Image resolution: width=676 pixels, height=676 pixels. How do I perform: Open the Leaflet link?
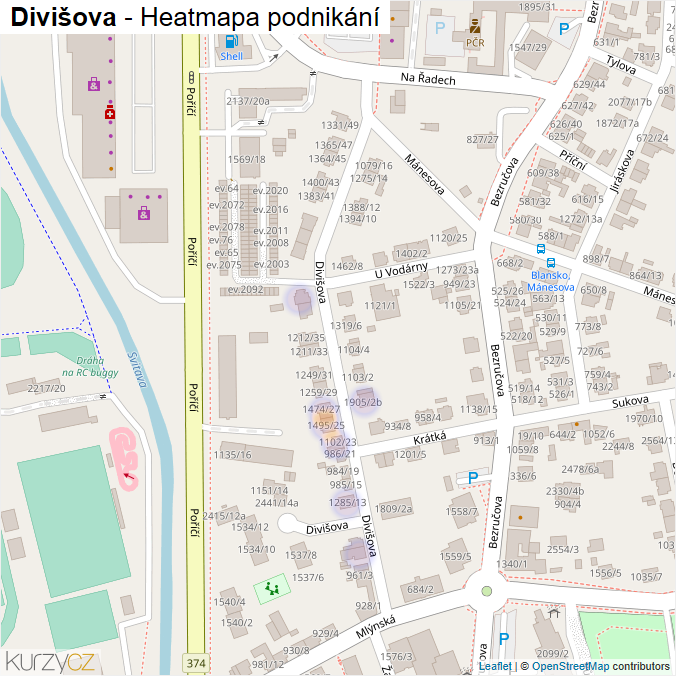click(x=495, y=667)
